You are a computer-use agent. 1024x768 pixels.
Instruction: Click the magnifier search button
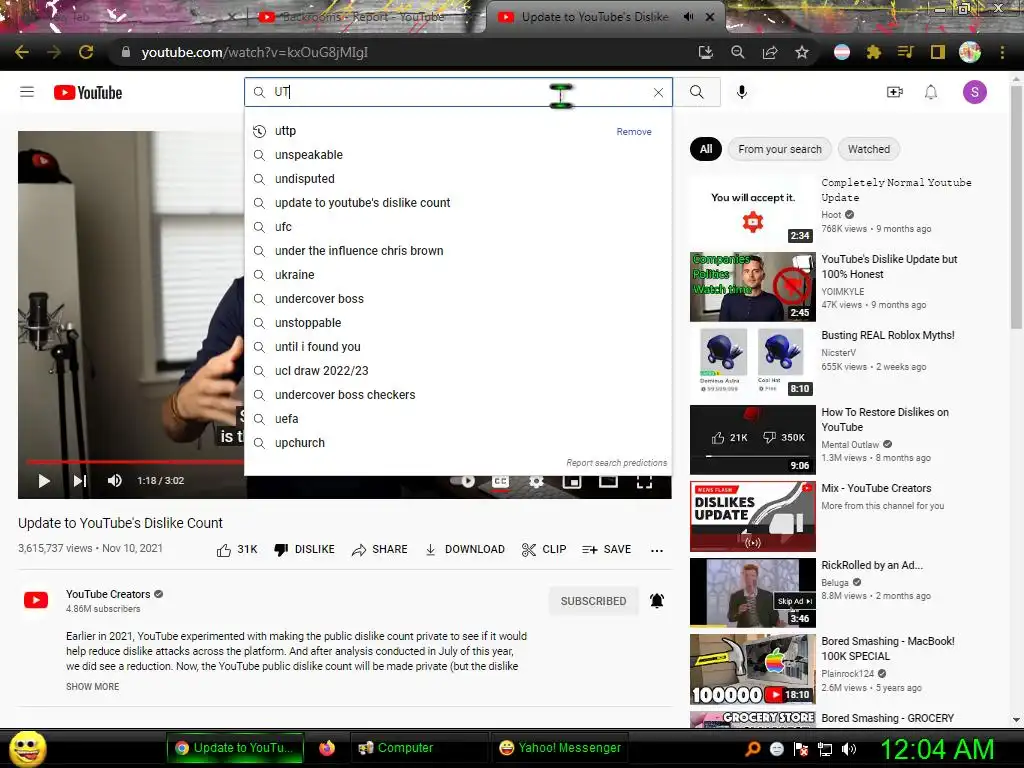coord(697,92)
